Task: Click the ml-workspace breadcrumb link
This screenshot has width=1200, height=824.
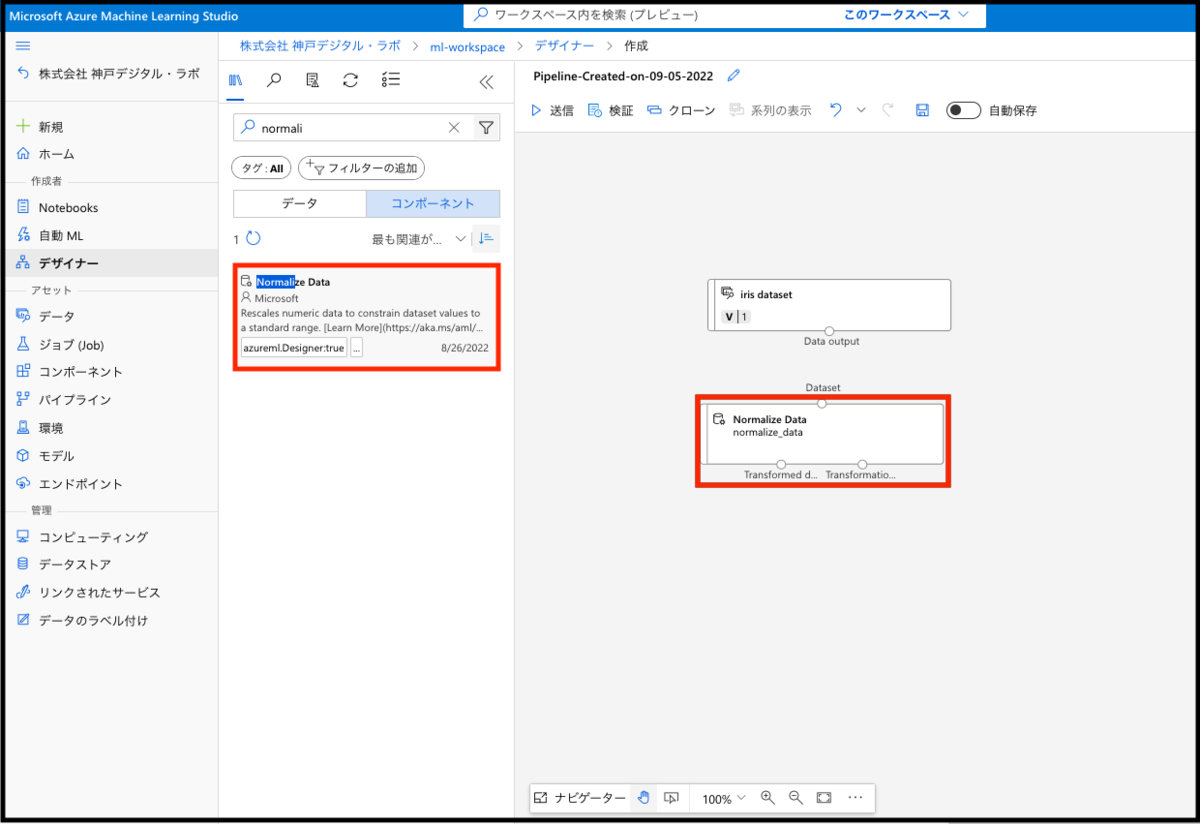Action: click(x=468, y=46)
